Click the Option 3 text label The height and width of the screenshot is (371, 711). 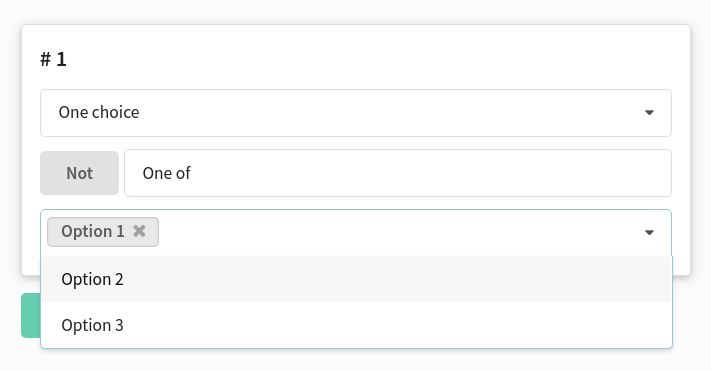(93, 325)
